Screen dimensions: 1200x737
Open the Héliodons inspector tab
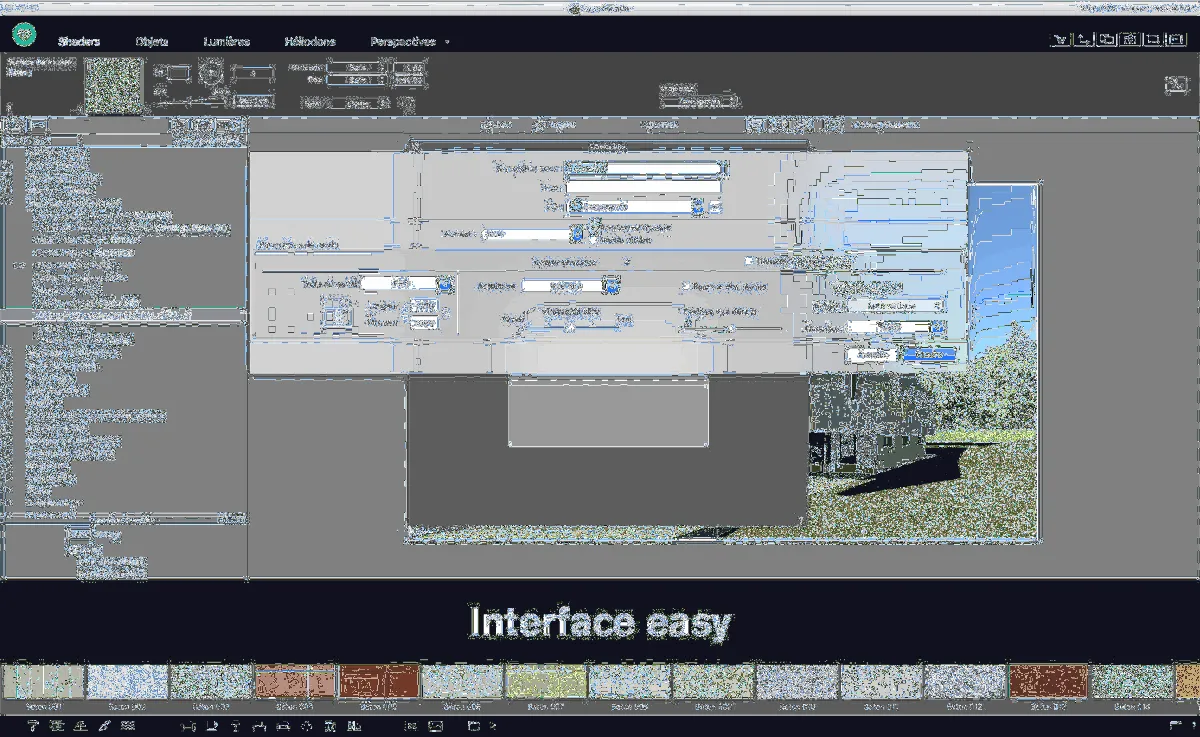click(310, 42)
